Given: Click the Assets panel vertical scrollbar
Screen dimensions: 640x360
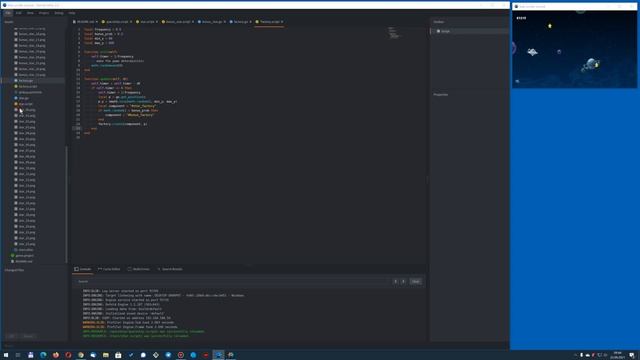Looking at the screenshot, I should coord(66,204).
